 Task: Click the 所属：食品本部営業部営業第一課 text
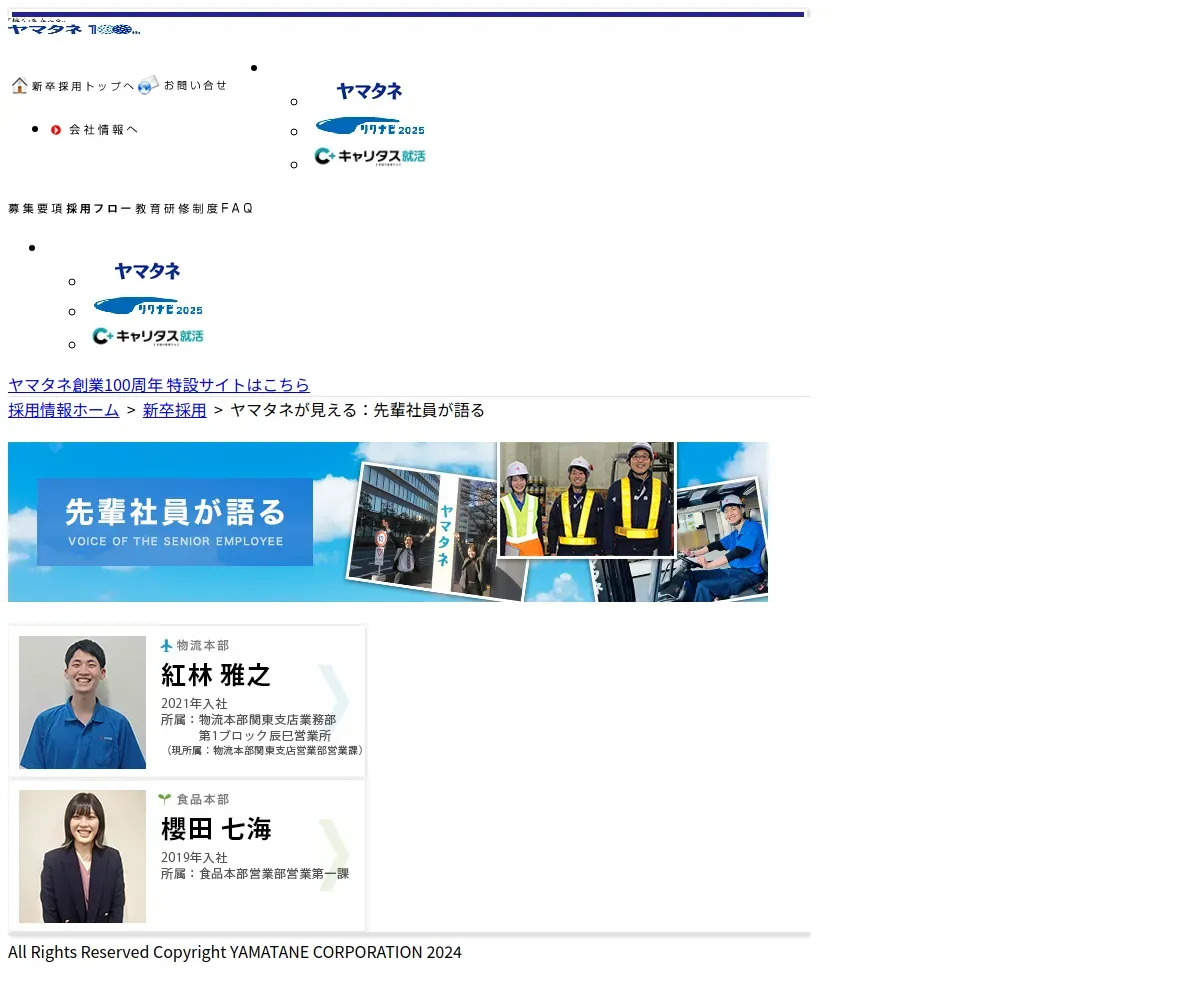pos(255,874)
